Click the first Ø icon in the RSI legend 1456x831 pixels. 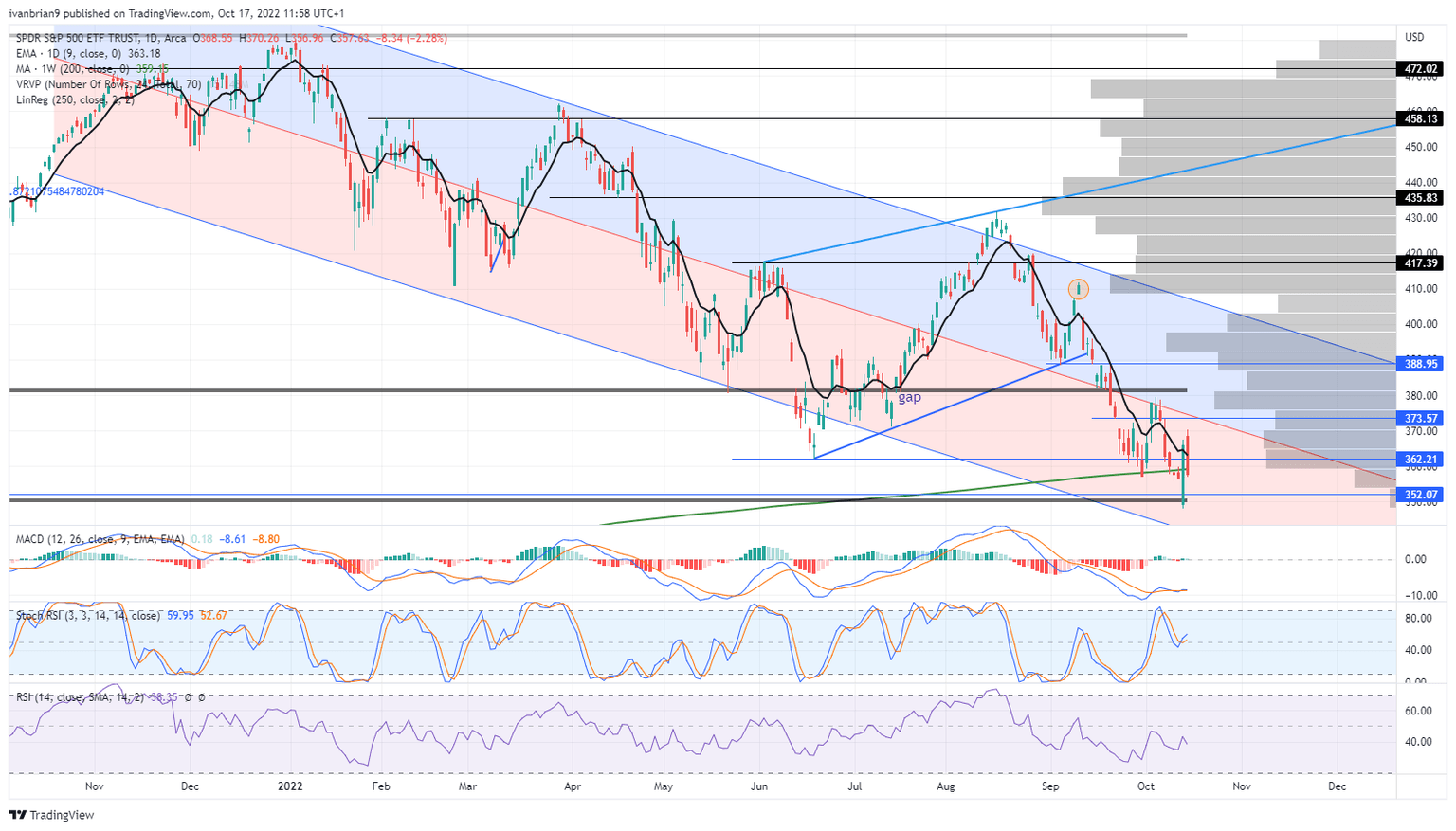(189, 698)
